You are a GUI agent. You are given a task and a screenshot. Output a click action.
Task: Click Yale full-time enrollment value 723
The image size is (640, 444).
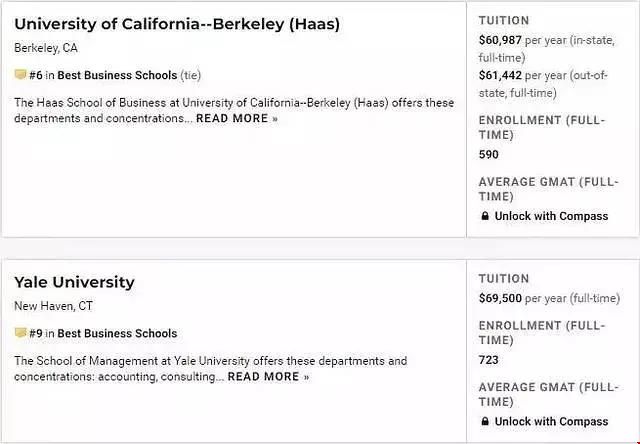489,360
